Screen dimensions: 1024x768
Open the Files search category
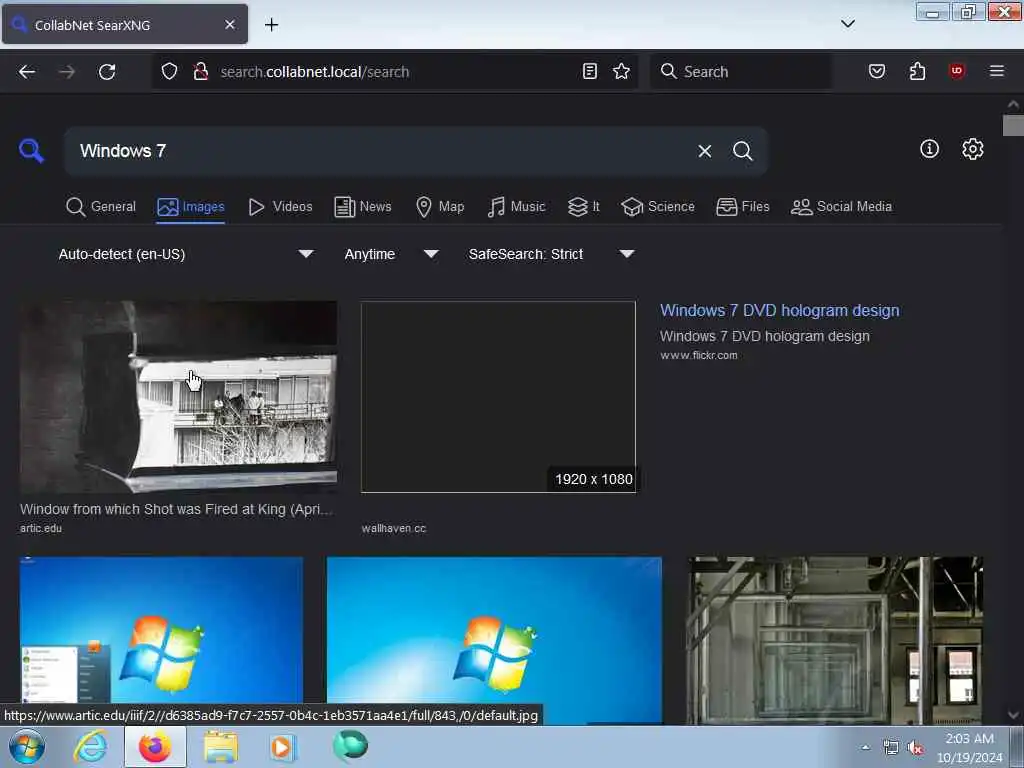tap(743, 207)
